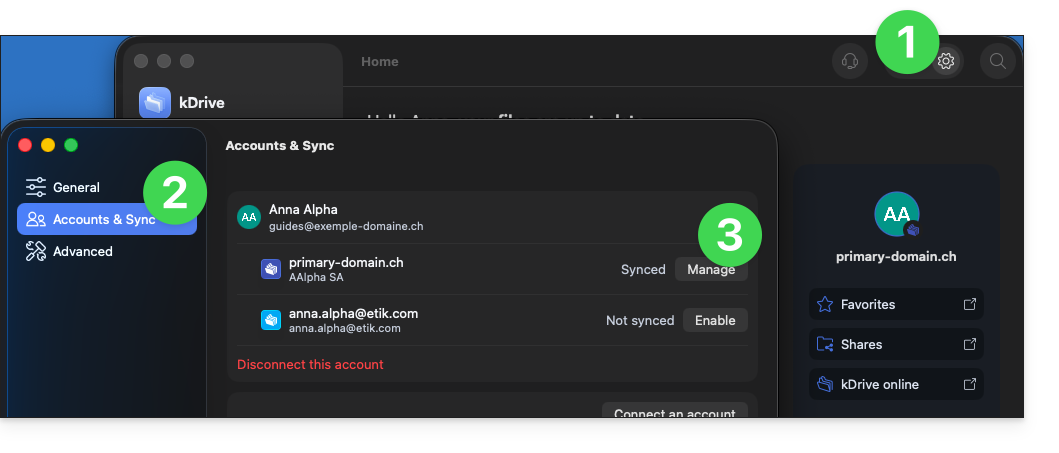
Task: Open settings via the gear icon
Action: 946,61
